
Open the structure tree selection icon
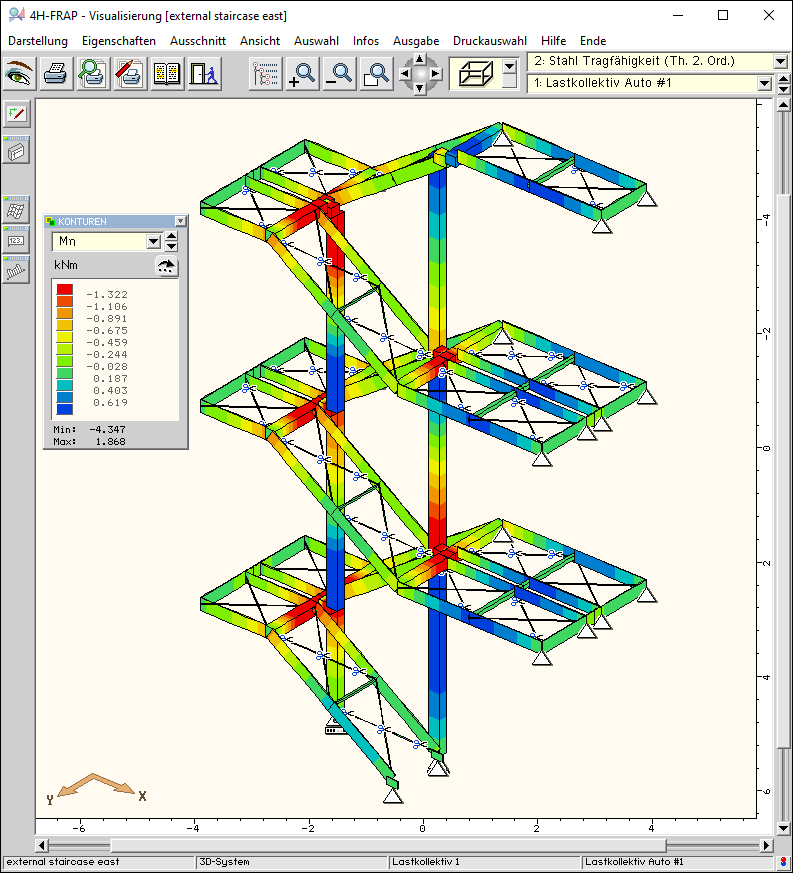coord(266,73)
